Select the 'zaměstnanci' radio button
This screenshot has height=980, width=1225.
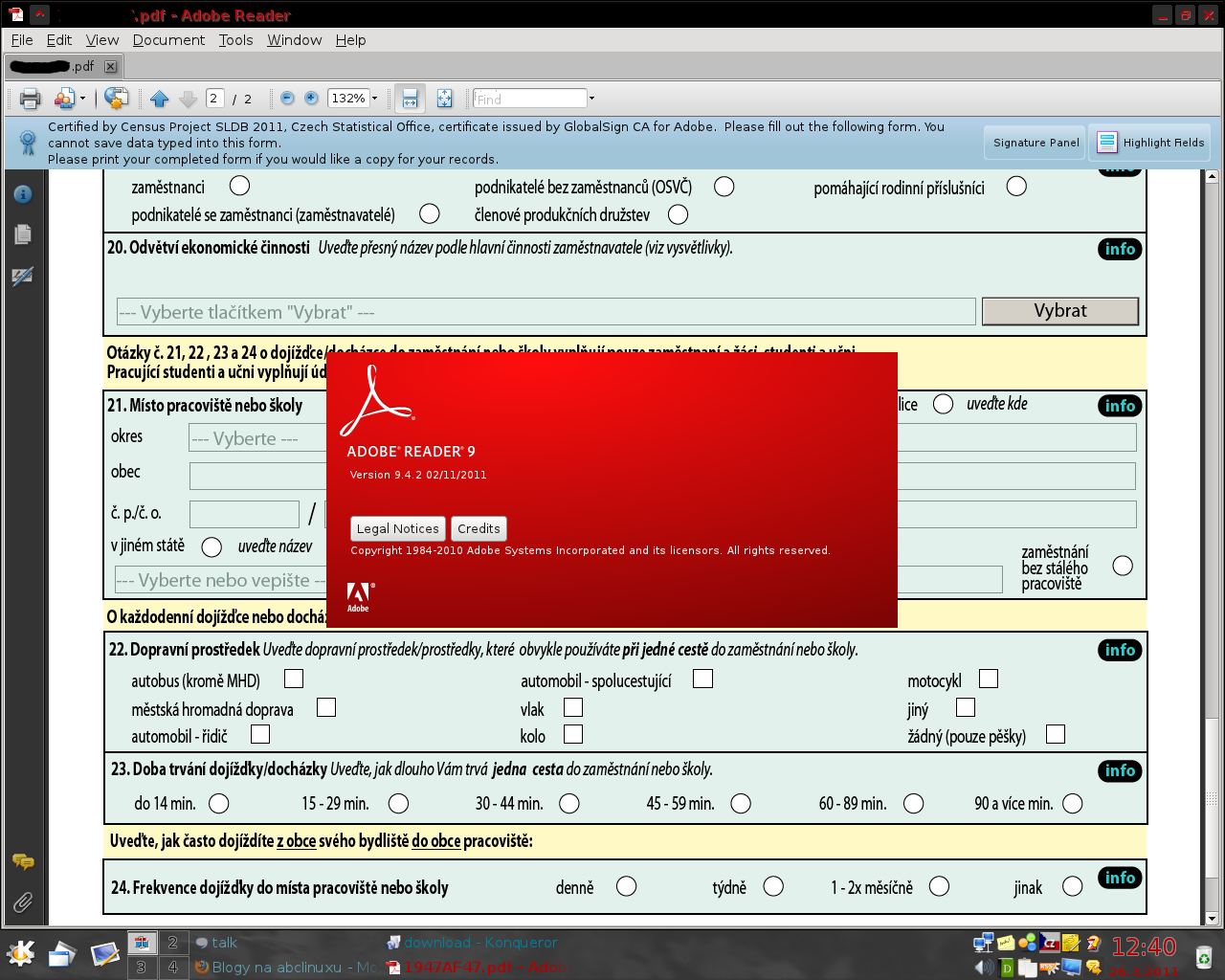click(239, 186)
